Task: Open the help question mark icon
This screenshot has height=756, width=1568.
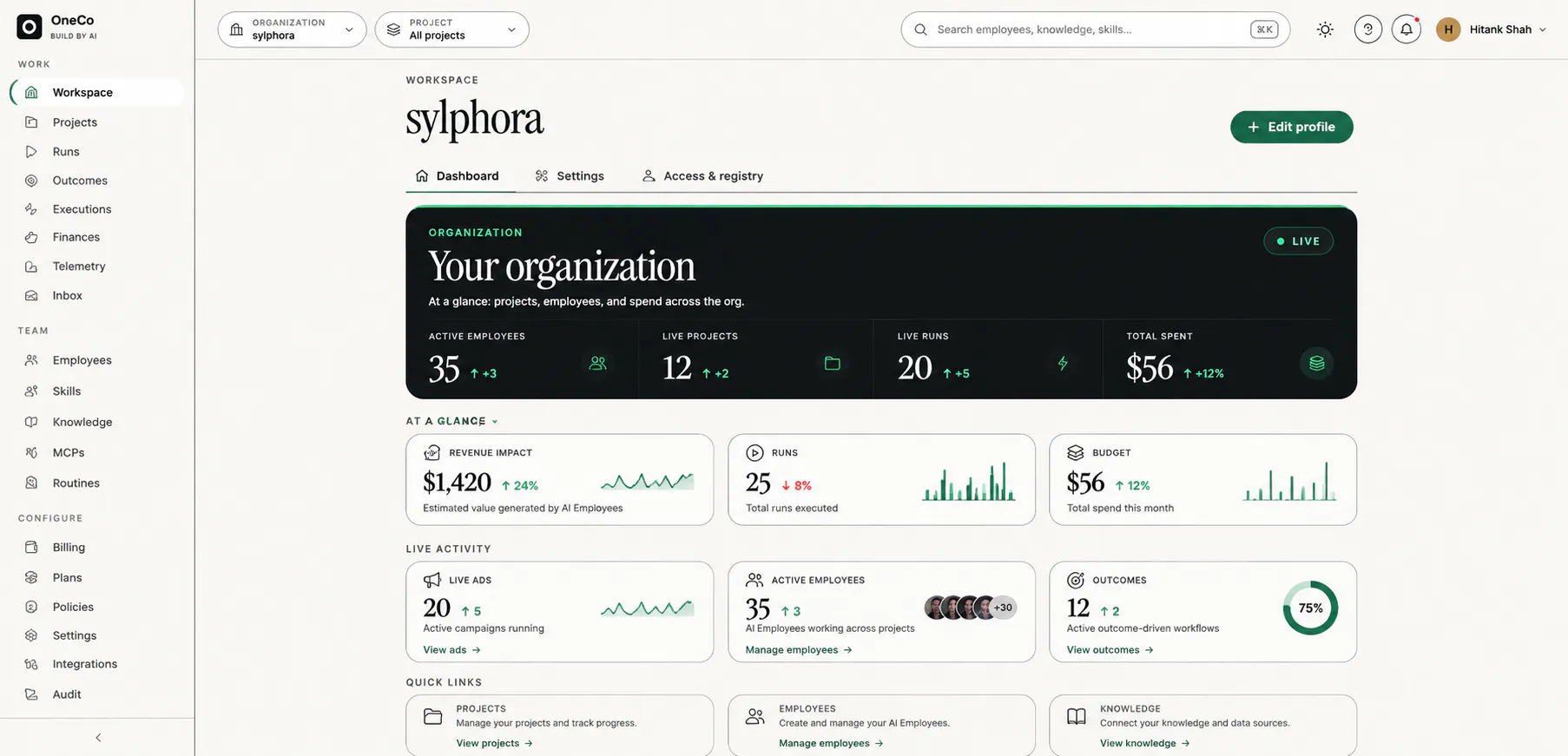Action: tap(1368, 30)
